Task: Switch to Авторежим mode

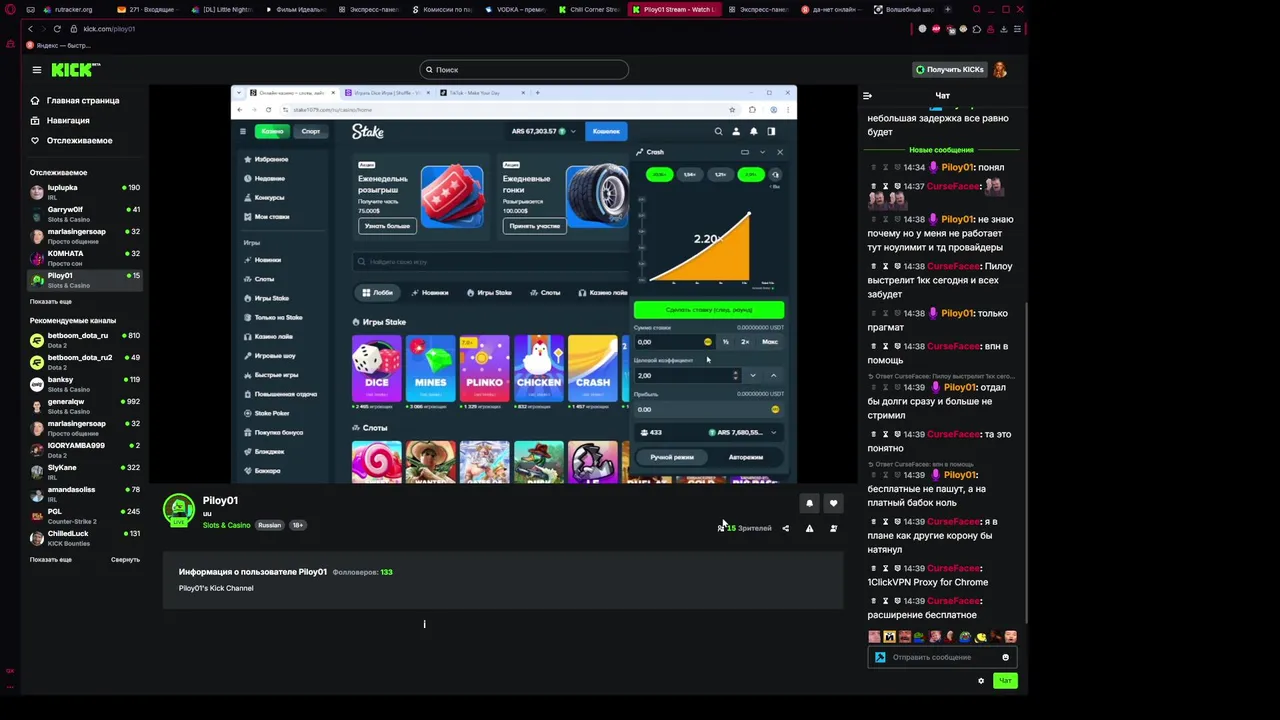Action: coord(746,457)
